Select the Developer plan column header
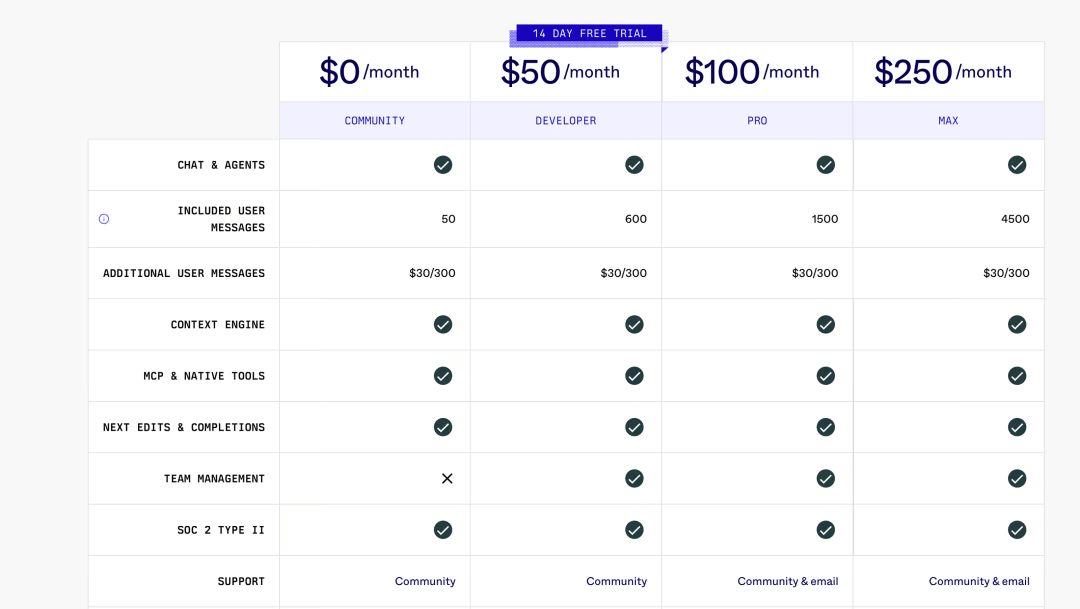This screenshot has width=1080, height=609. click(x=566, y=121)
